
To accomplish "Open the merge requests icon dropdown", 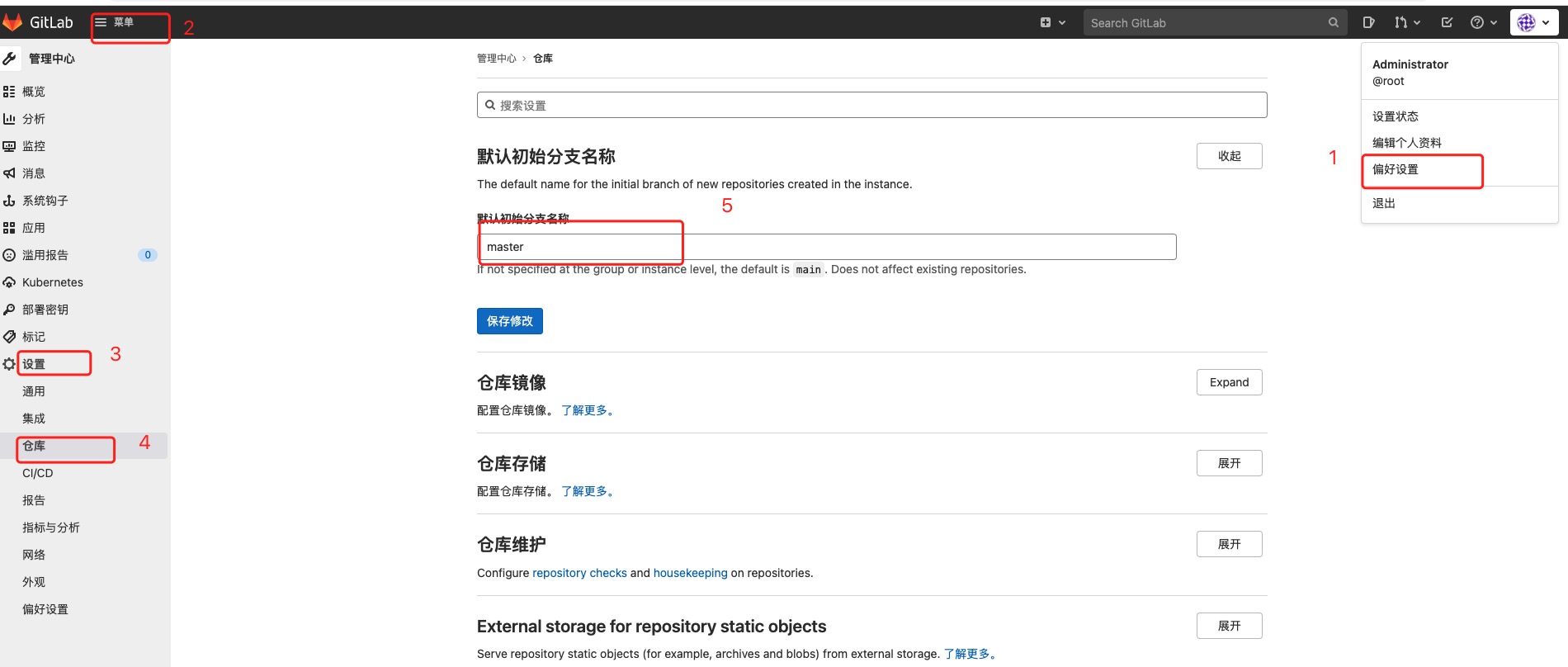I will (1406, 23).
